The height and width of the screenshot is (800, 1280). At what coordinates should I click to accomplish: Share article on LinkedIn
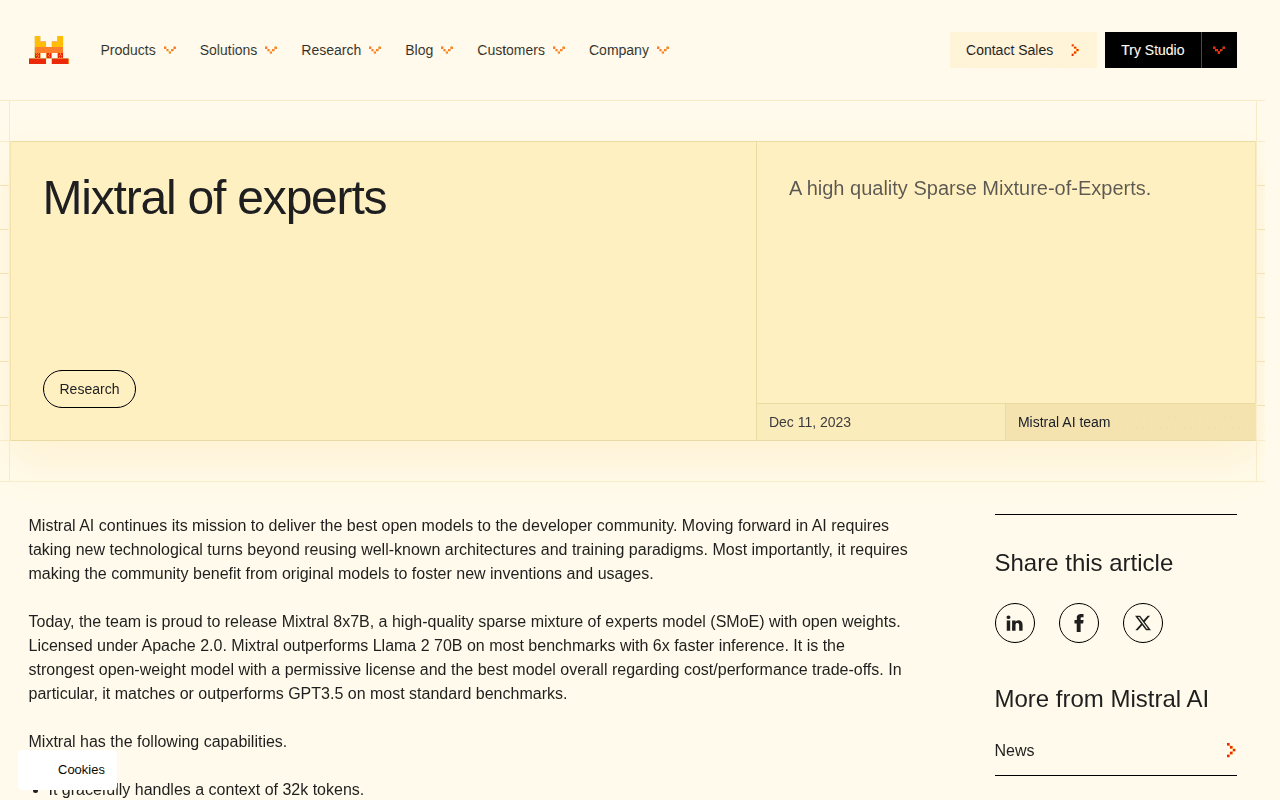pyautogui.click(x=1015, y=623)
